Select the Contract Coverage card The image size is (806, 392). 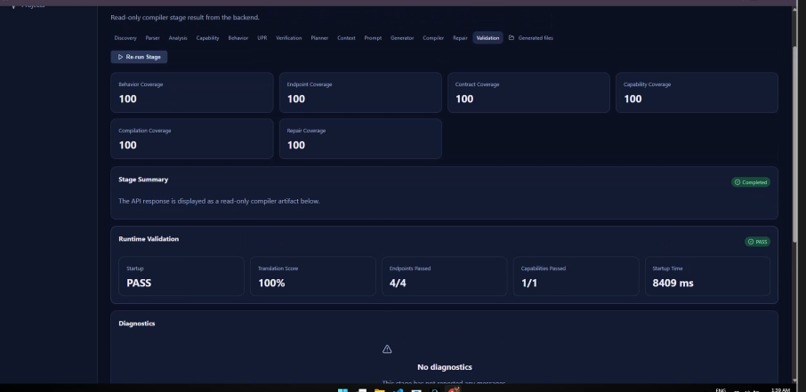[528, 92]
